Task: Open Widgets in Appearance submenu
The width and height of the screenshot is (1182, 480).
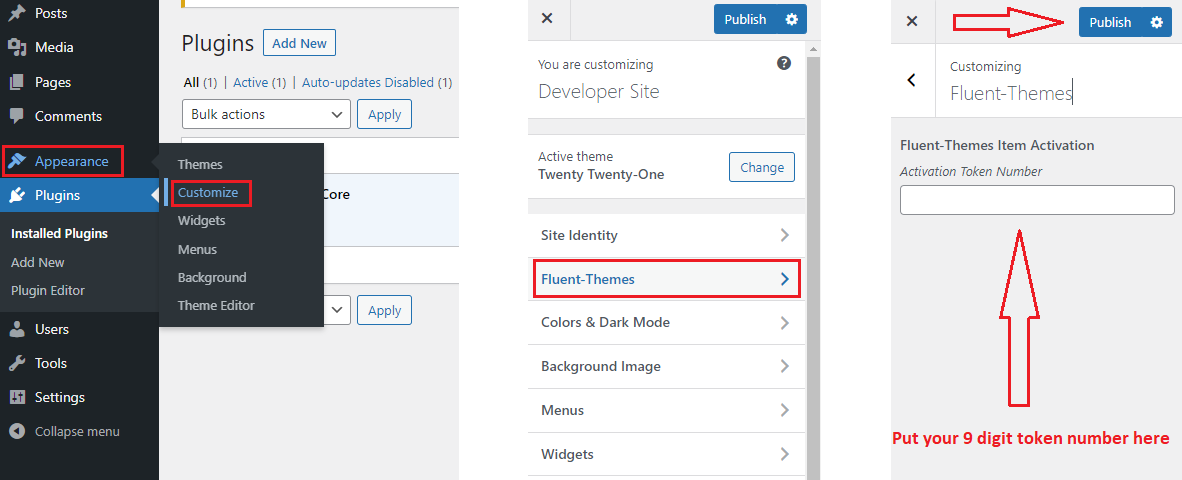Action: point(201,221)
